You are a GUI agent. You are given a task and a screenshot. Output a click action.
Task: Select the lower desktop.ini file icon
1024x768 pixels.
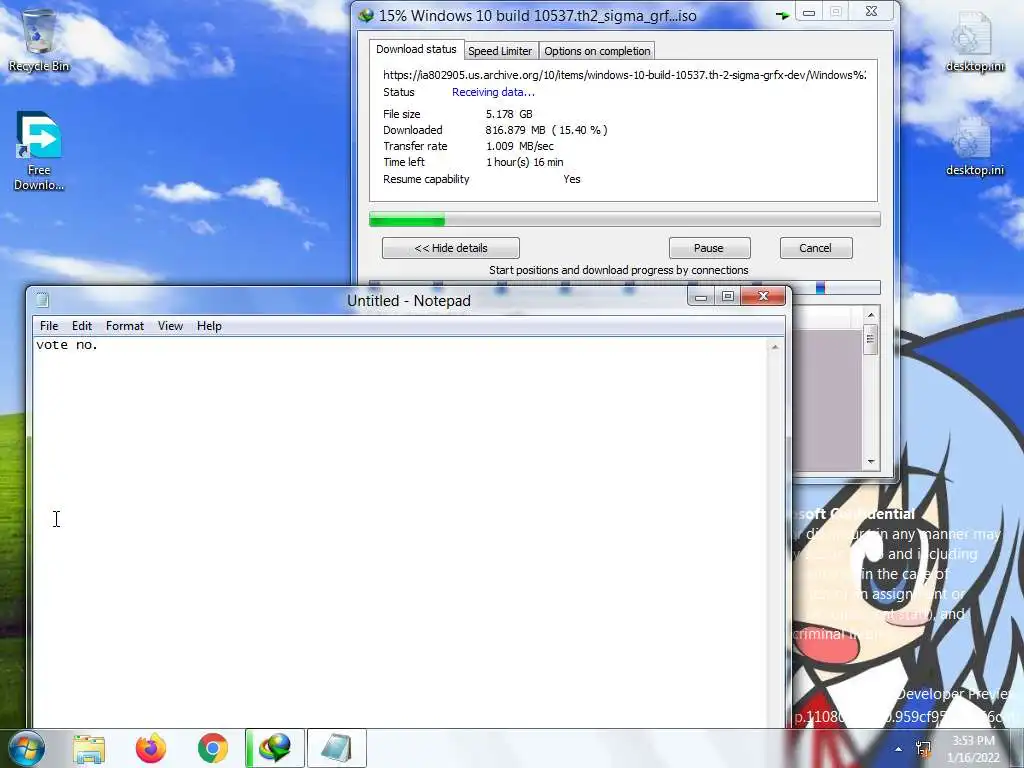click(x=974, y=145)
